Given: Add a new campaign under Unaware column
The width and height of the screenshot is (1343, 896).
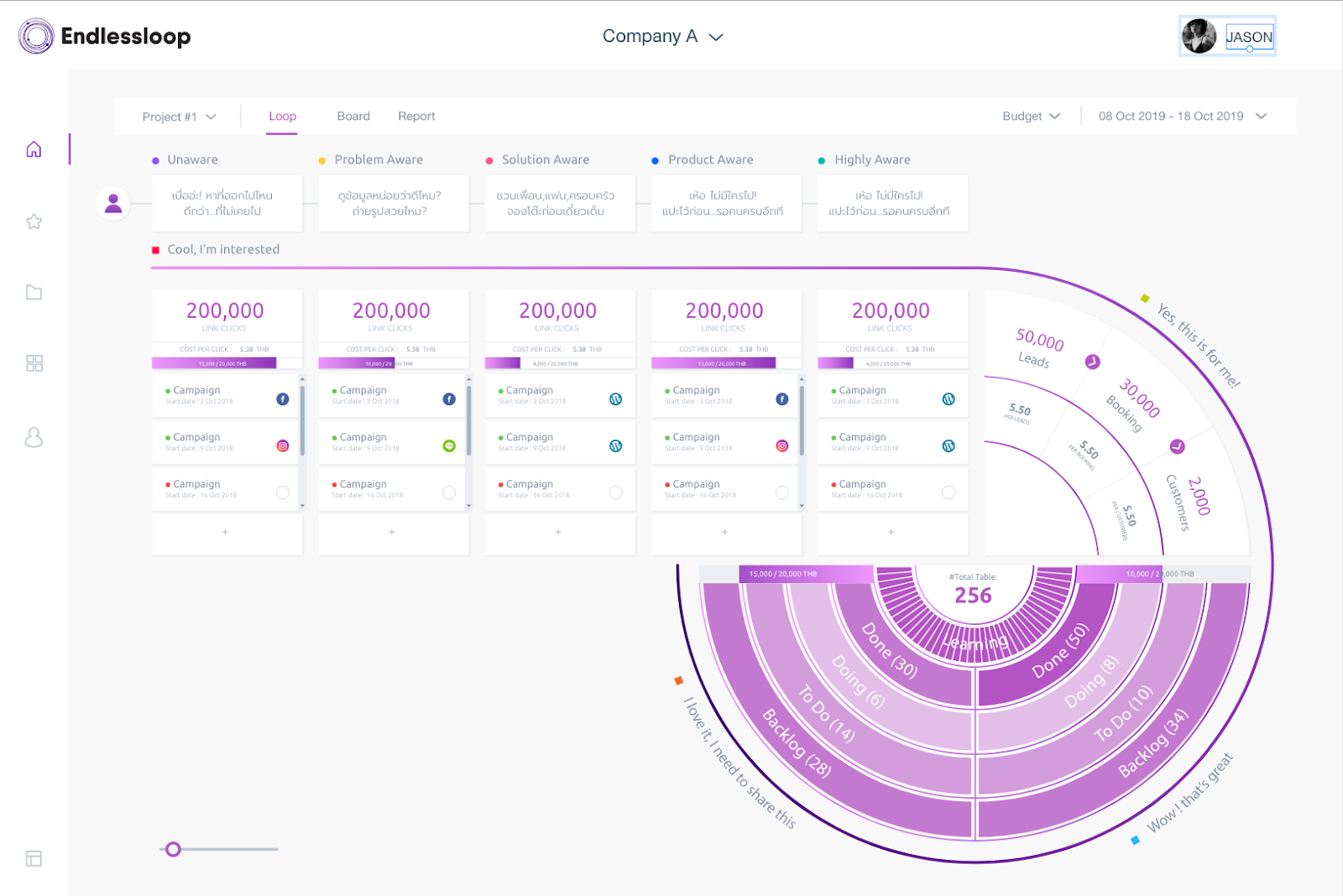Looking at the screenshot, I should click(227, 531).
